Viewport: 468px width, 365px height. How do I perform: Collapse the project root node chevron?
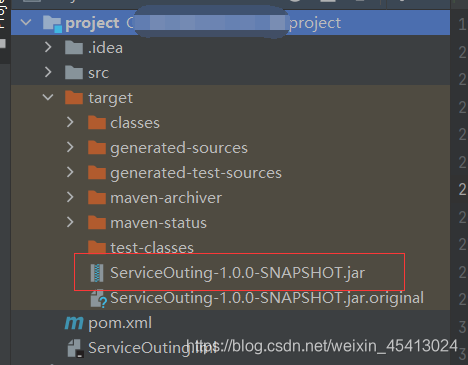(26, 23)
